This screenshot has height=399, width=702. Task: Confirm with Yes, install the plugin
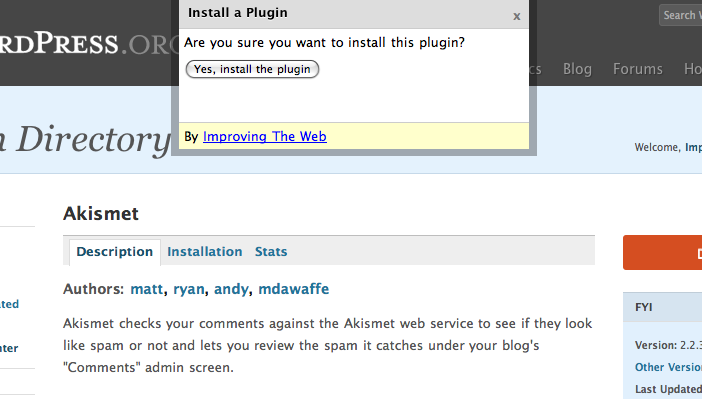(x=252, y=69)
